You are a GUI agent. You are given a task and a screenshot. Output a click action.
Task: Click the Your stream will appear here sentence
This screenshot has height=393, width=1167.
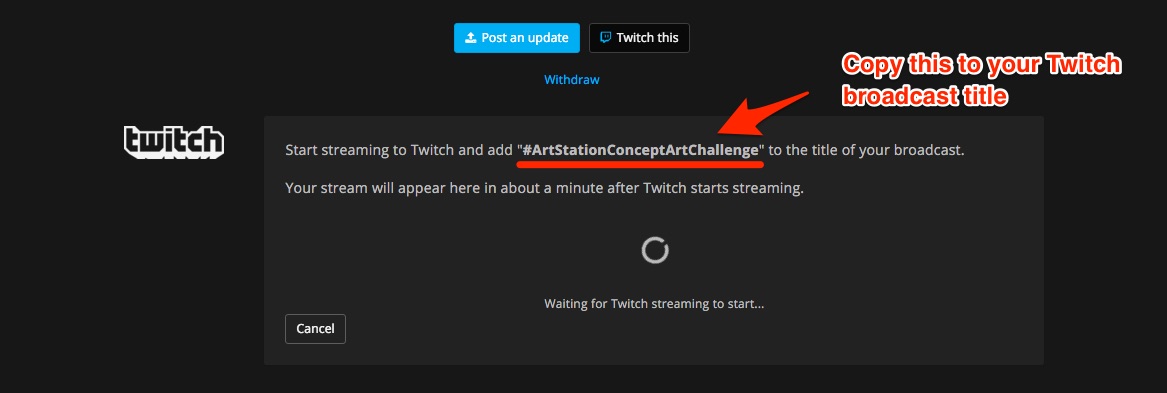[545, 188]
